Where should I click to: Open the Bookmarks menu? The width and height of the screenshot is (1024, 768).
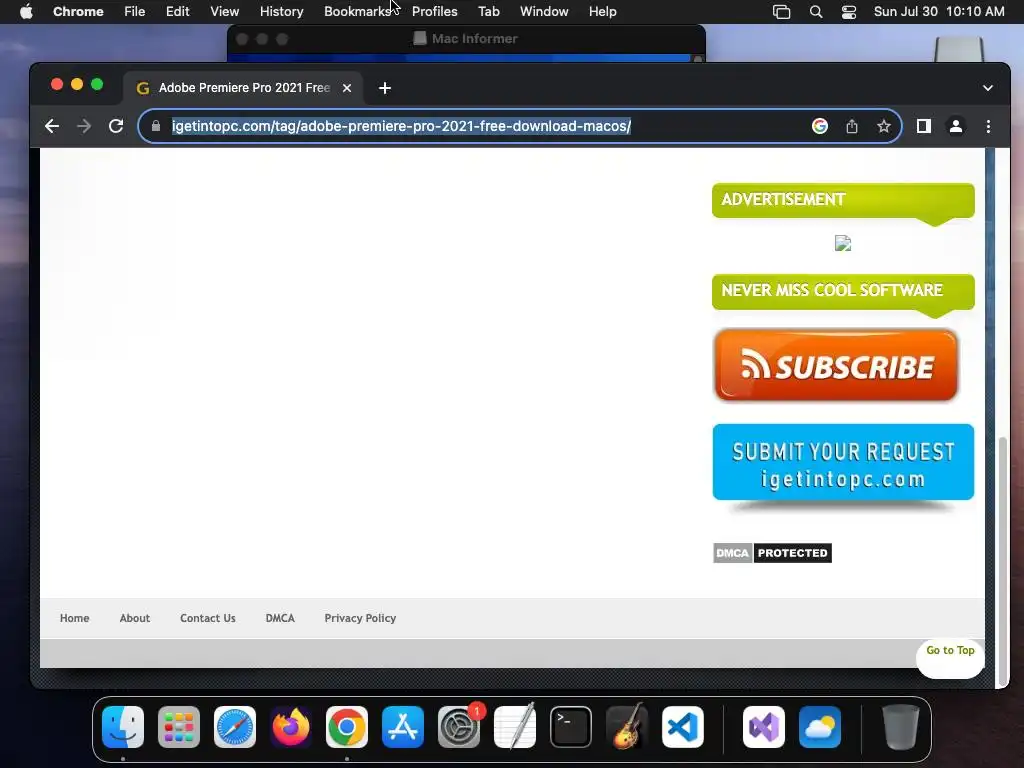click(x=357, y=12)
